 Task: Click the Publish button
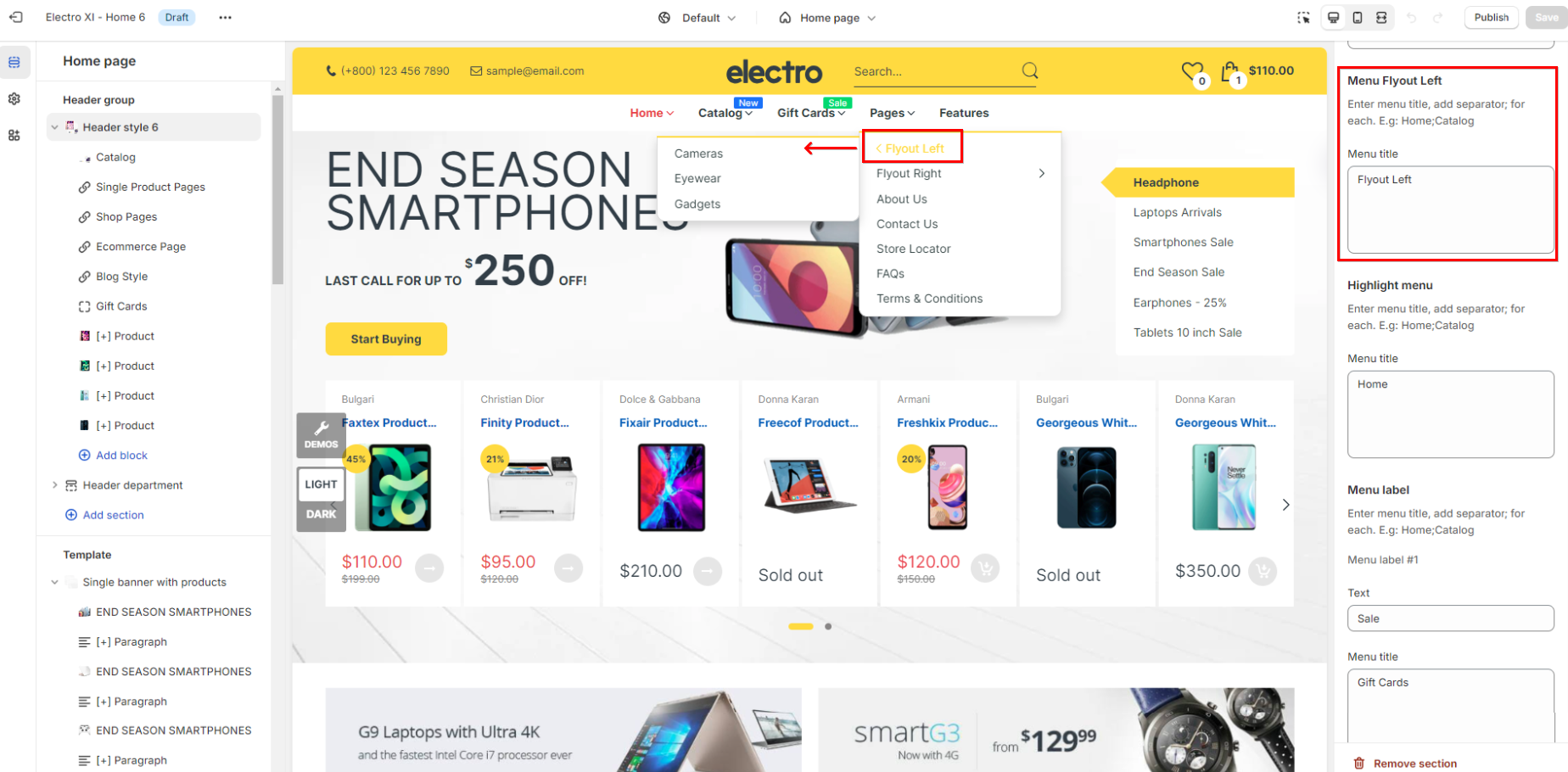pos(1491,17)
